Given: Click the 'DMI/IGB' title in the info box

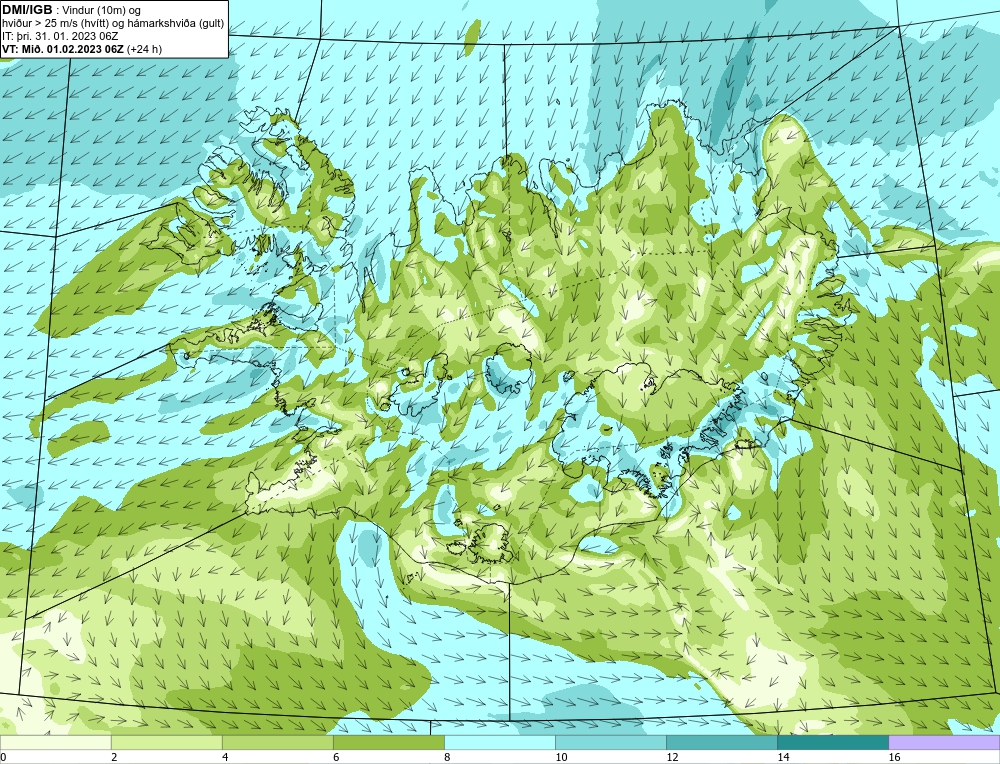Looking at the screenshot, I should pos(27,10).
